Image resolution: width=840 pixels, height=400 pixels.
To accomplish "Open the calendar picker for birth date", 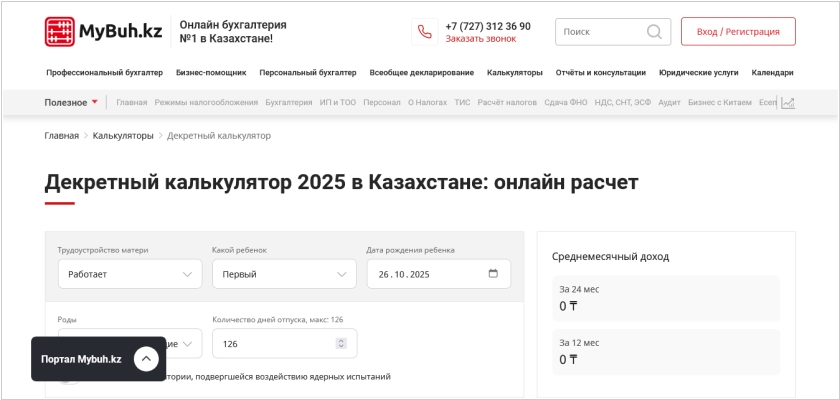I will tap(493, 274).
